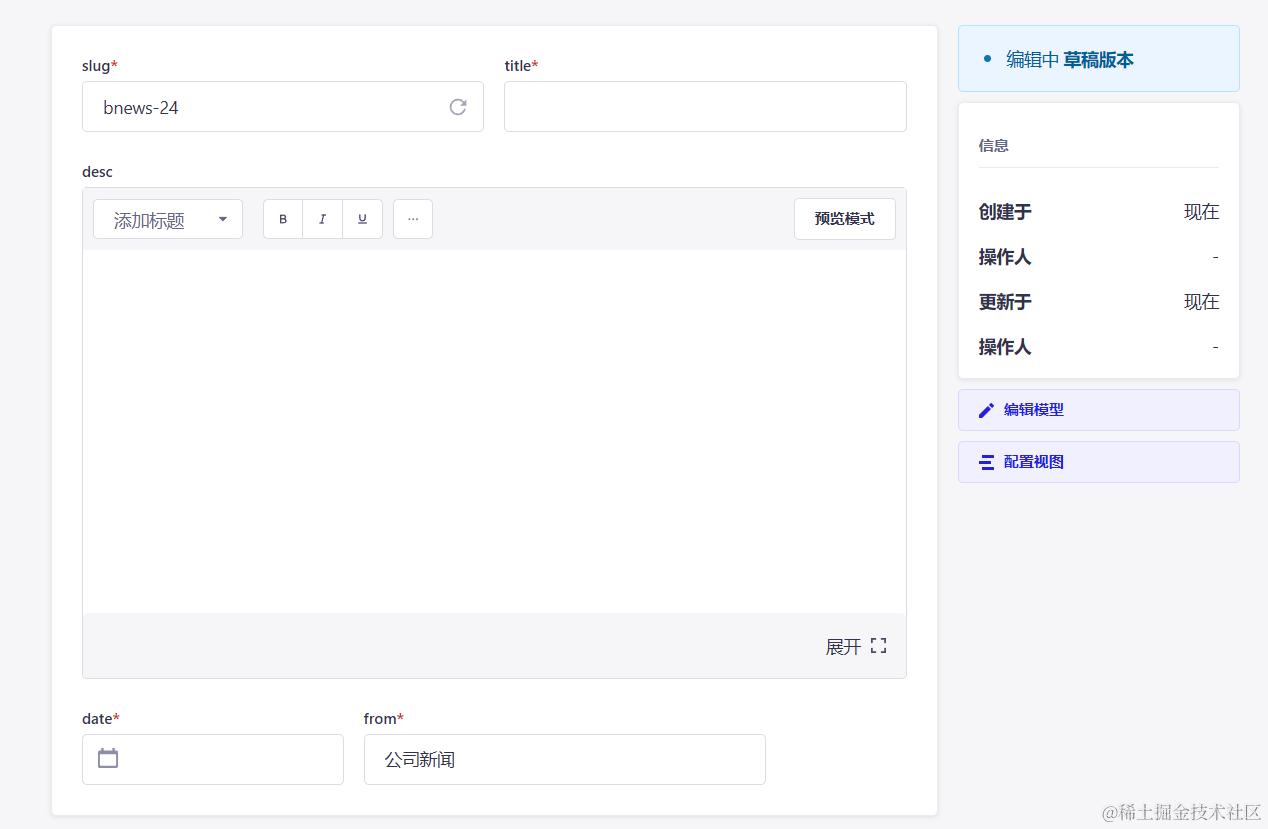Click the from field label
Screen dimensions: 1268x829
click(384, 719)
